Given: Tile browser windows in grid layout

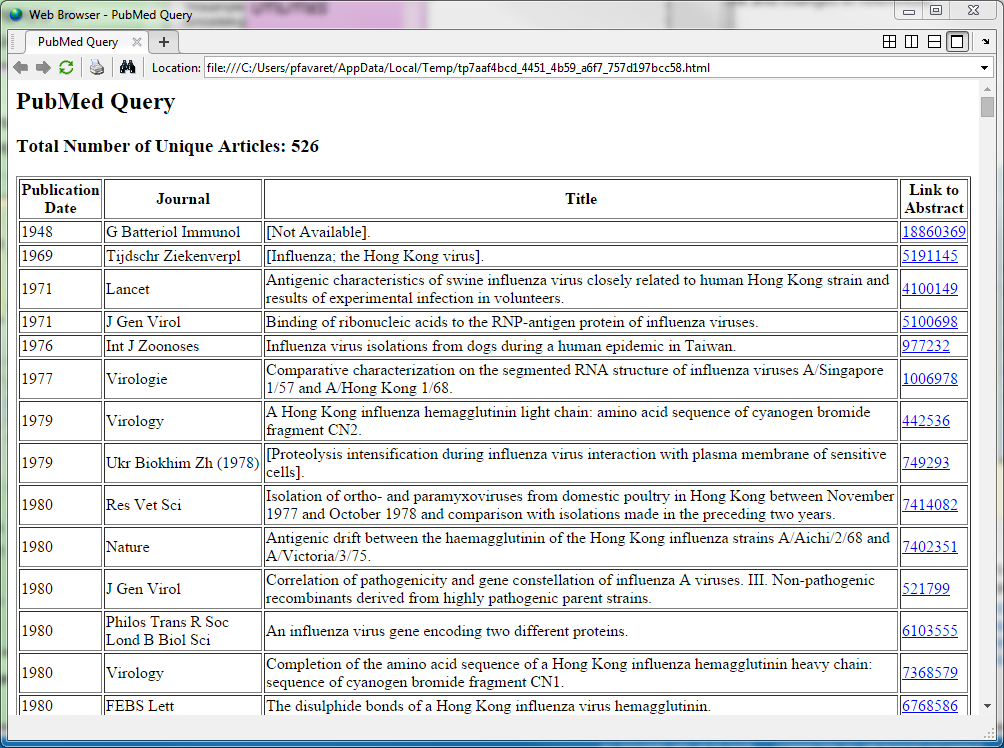Looking at the screenshot, I should (889, 42).
